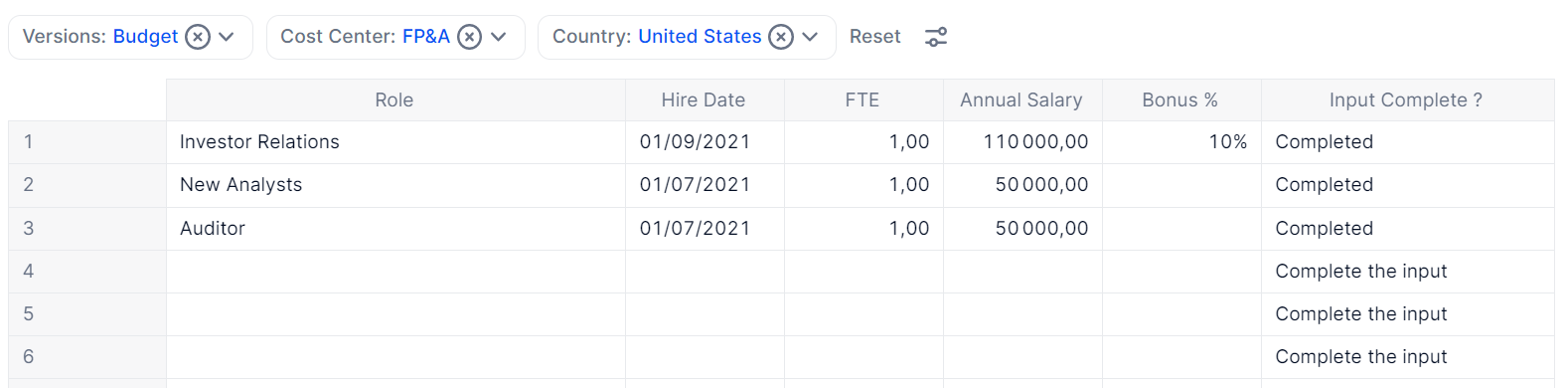The width and height of the screenshot is (1568, 388).
Task: Click the FTE column header
Action: coord(863,100)
